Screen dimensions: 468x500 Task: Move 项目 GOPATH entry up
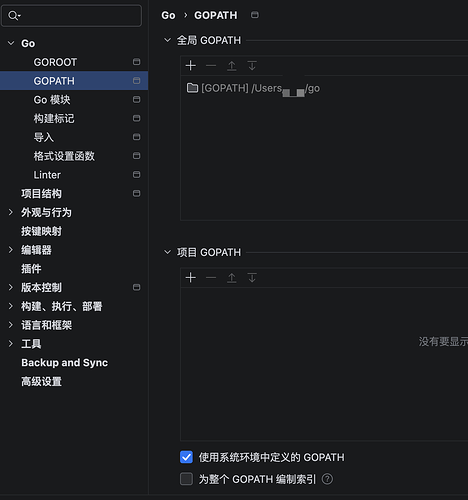[x=232, y=278]
